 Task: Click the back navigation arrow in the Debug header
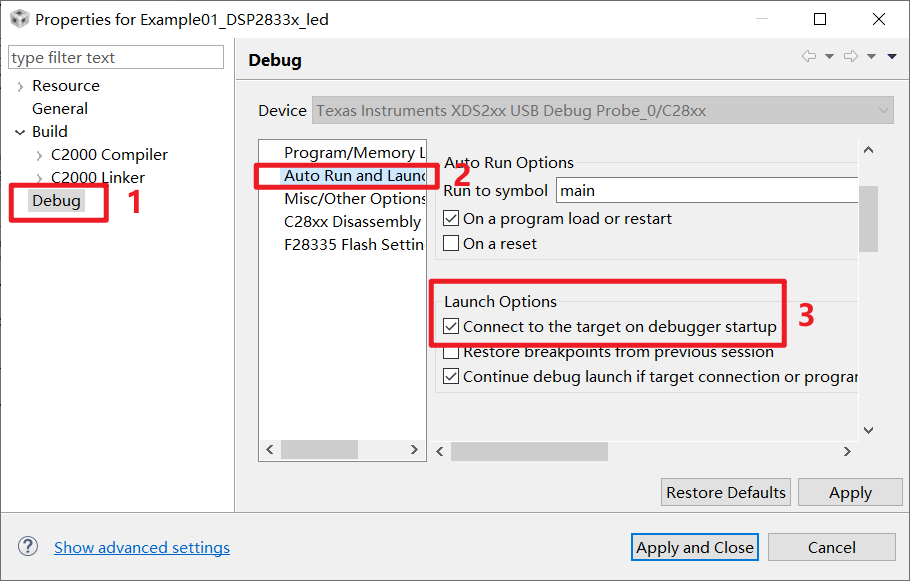pyautogui.click(x=809, y=56)
